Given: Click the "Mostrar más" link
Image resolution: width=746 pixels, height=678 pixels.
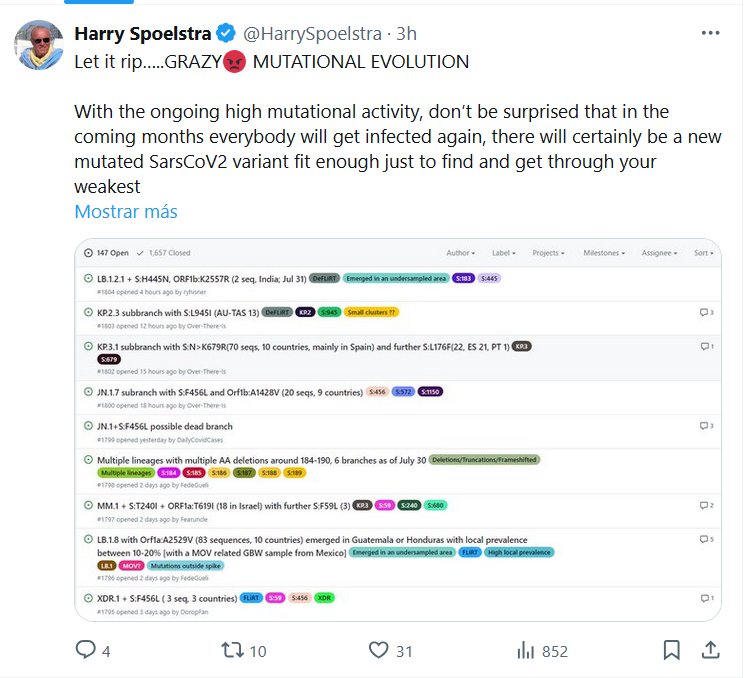Looking at the screenshot, I should 126,211.
